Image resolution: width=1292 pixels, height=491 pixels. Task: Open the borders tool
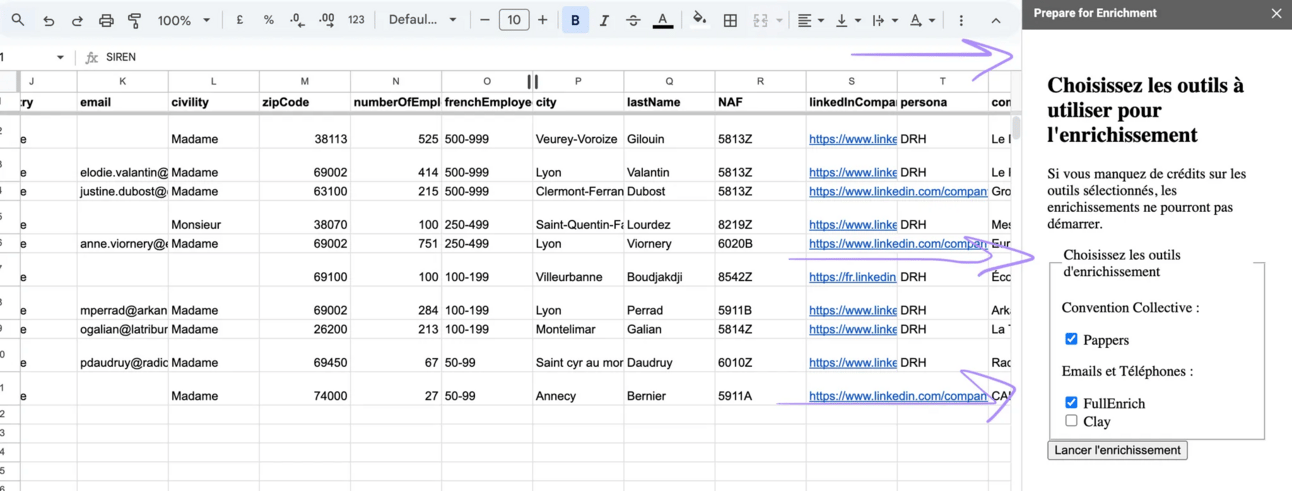point(730,20)
